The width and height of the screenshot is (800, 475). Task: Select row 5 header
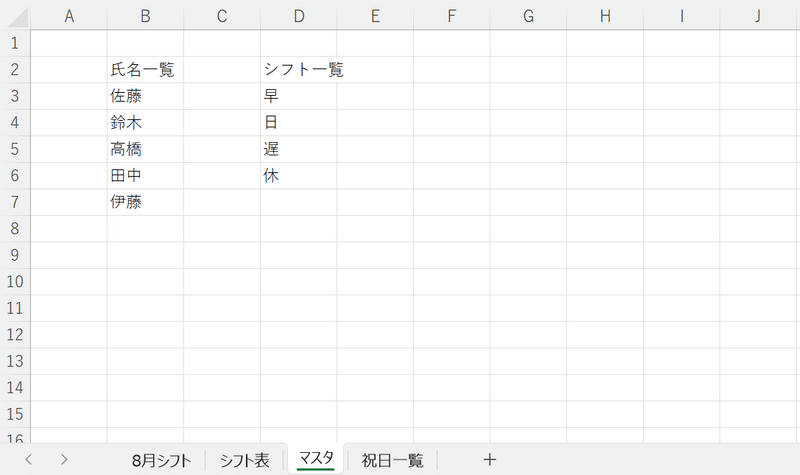[x=15, y=149]
